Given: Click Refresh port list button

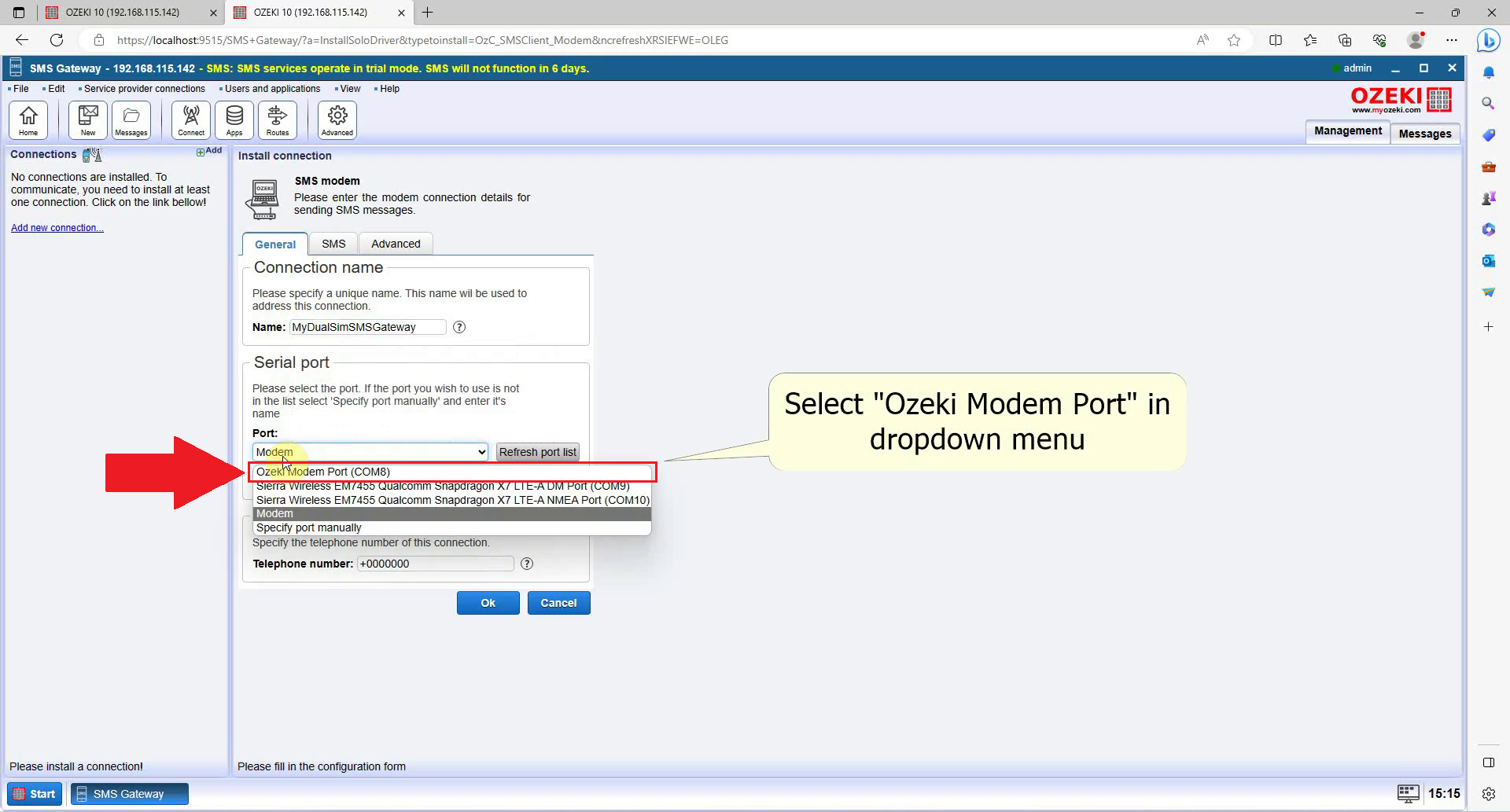Looking at the screenshot, I should tap(538, 452).
